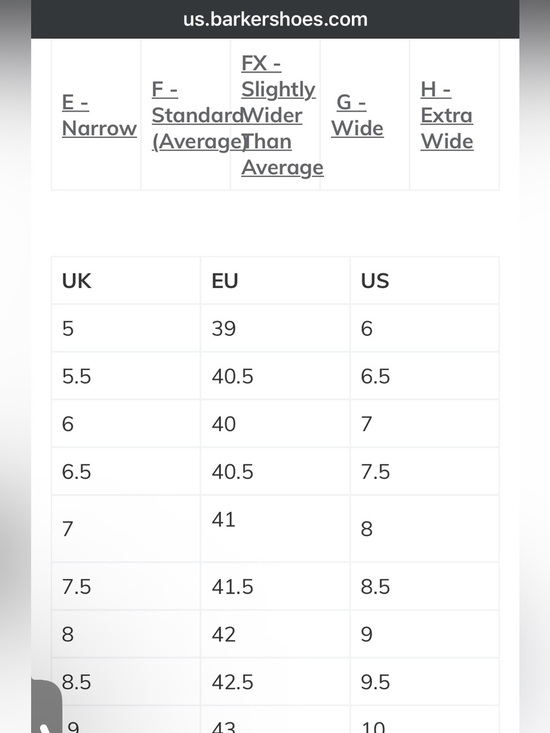Open the F - Standard (Average) link
Viewport: 550px width, 733px height.
tap(198, 115)
